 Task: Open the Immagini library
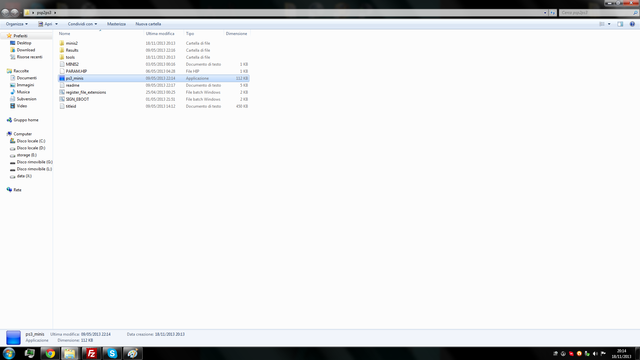[25, 85]
